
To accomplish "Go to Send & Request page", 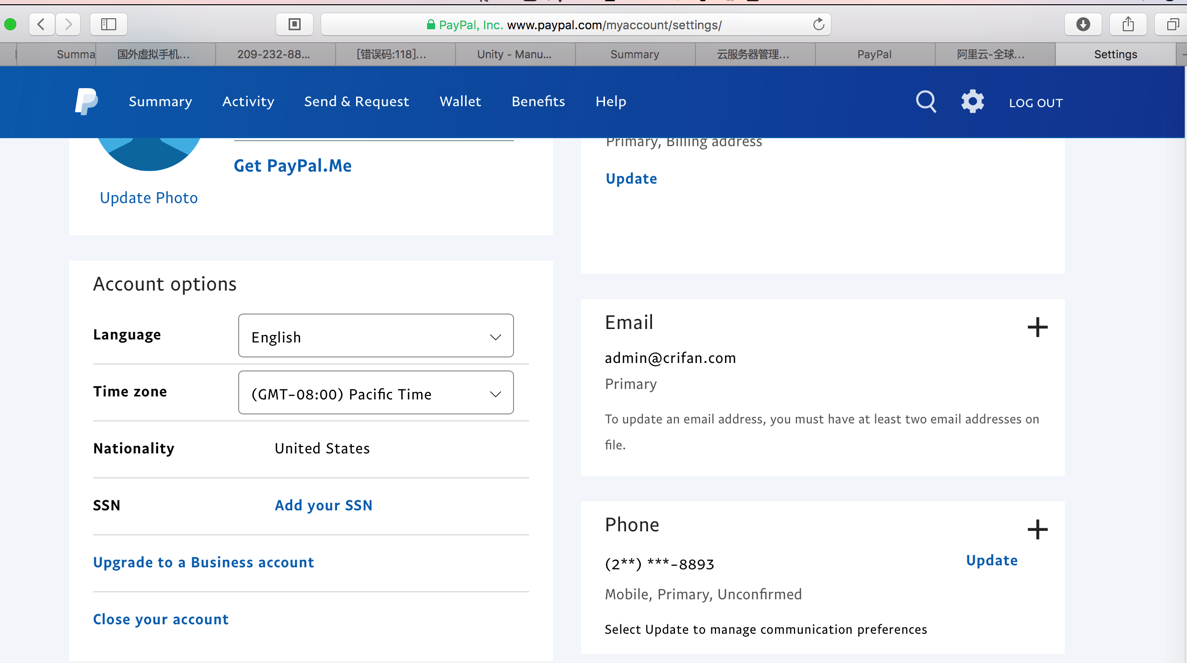I will click(356, 101).
